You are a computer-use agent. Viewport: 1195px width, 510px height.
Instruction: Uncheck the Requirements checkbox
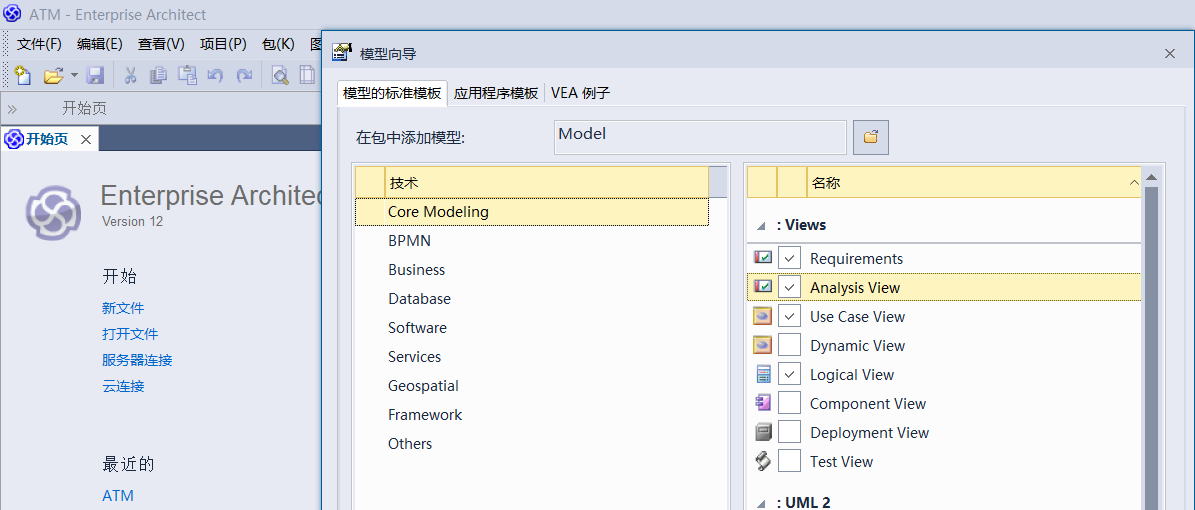[x=790, y=258]
